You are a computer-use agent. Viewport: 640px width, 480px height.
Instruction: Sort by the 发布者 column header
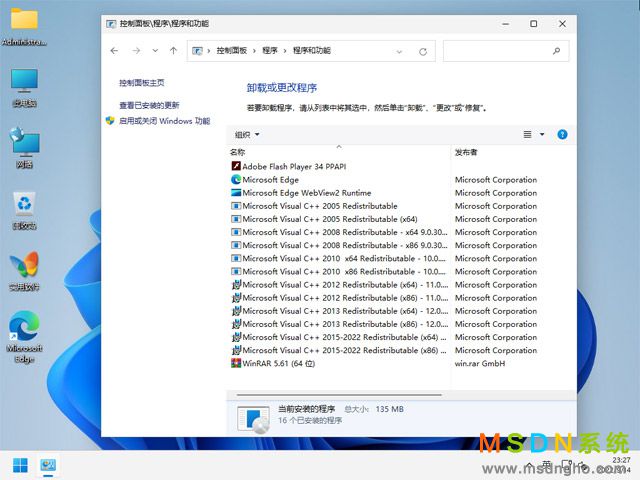(466, 152)
